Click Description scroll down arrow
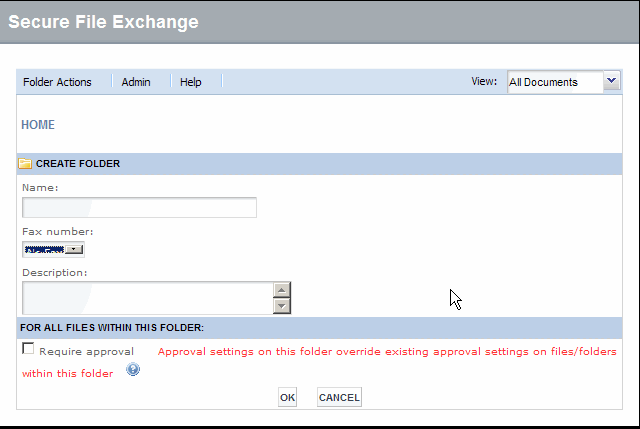Screen dimensions: 640x429 click(282, 306)
